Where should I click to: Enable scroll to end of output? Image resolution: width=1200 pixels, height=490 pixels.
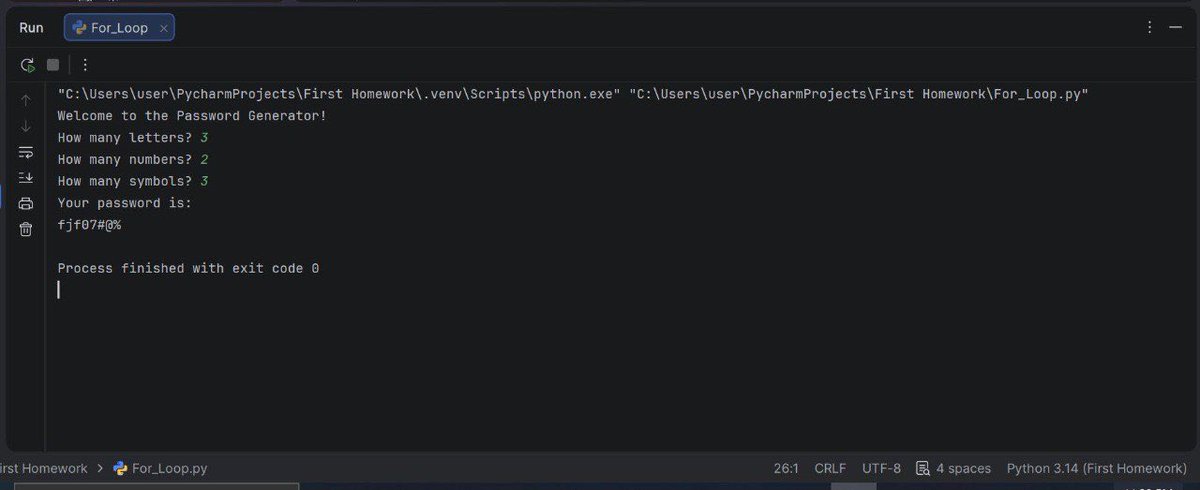pyautogui.click(x=26, y=178)
